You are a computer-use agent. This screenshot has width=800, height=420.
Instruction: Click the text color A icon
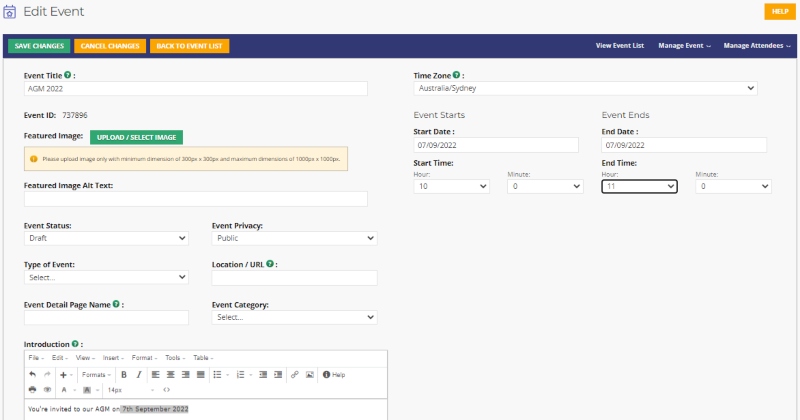(x=64, y=390)
